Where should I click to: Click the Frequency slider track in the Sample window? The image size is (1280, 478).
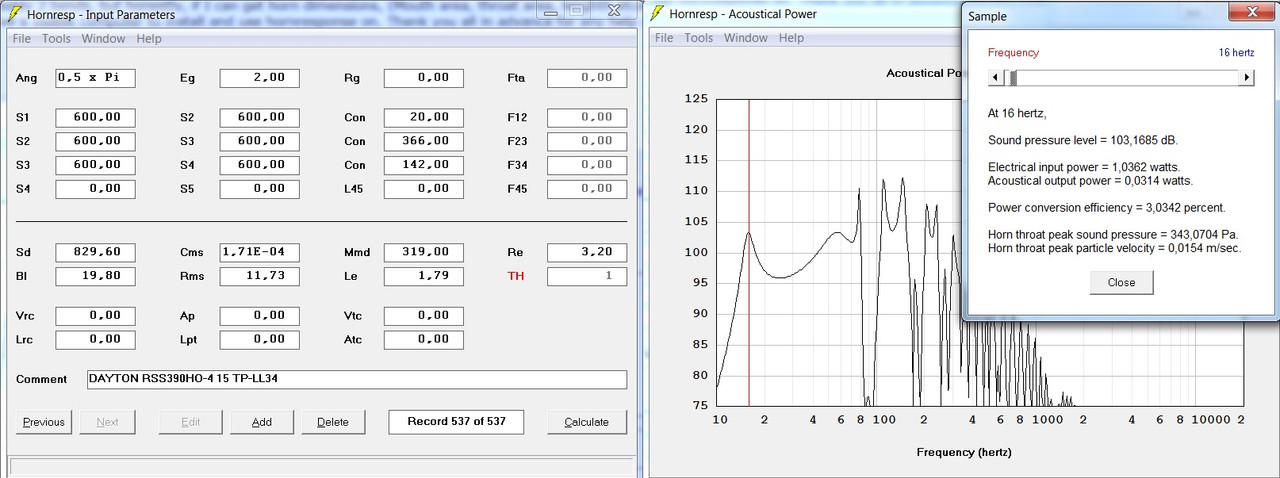point(1120,77)
